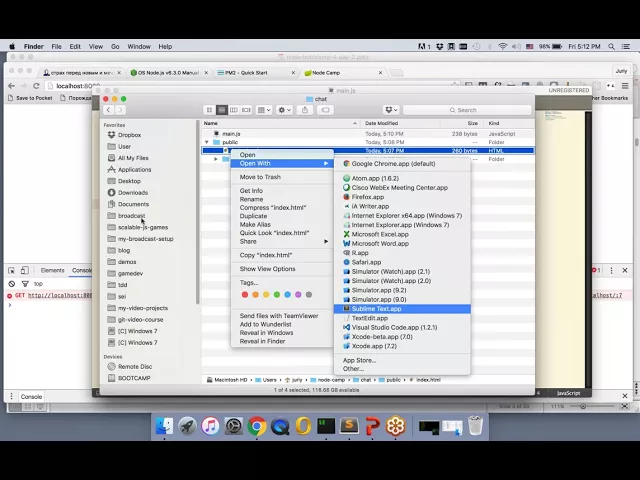Switch Finder to column view

[x=234, y=110]
